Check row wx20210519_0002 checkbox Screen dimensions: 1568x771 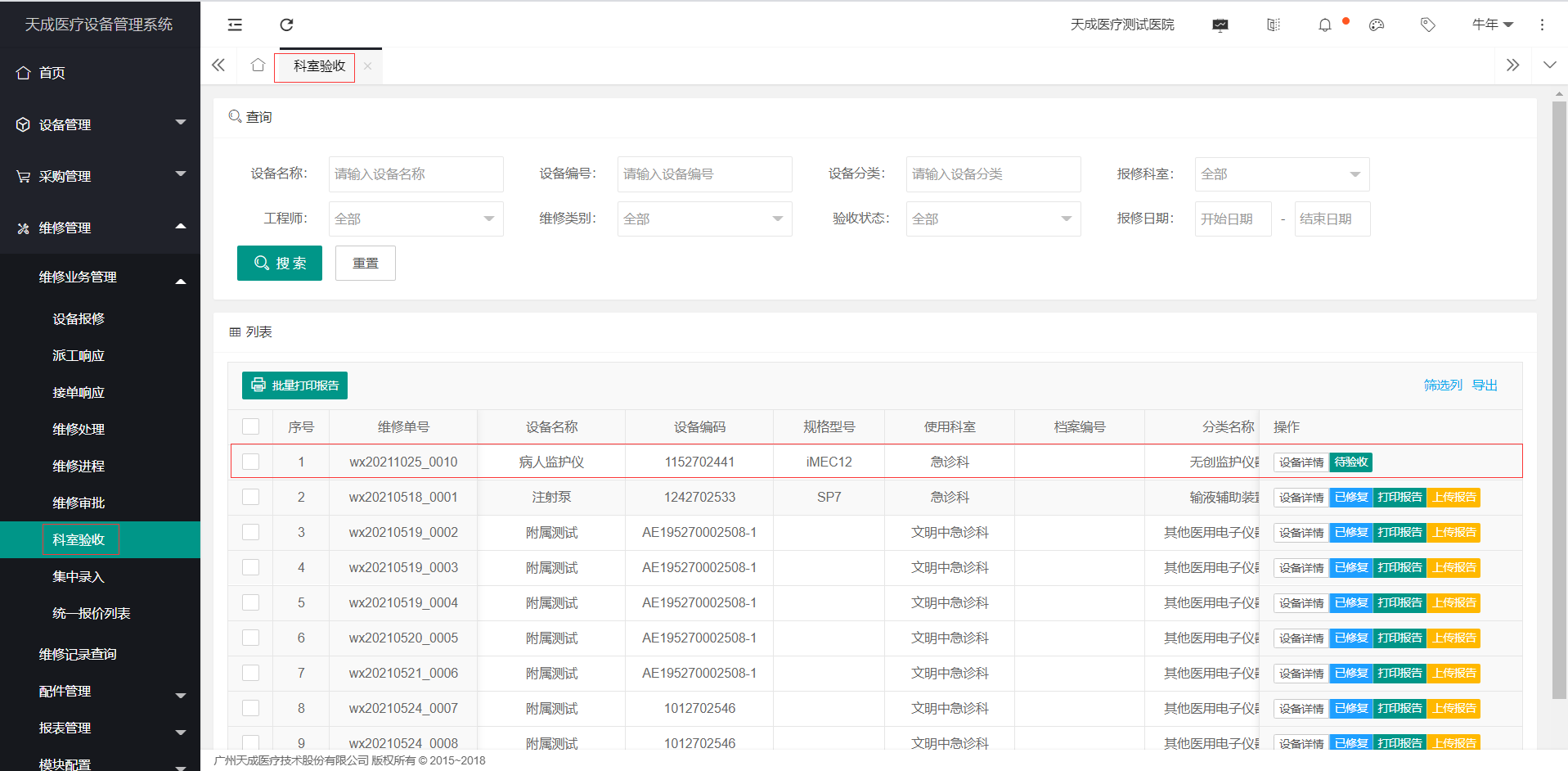click(251, 532)
